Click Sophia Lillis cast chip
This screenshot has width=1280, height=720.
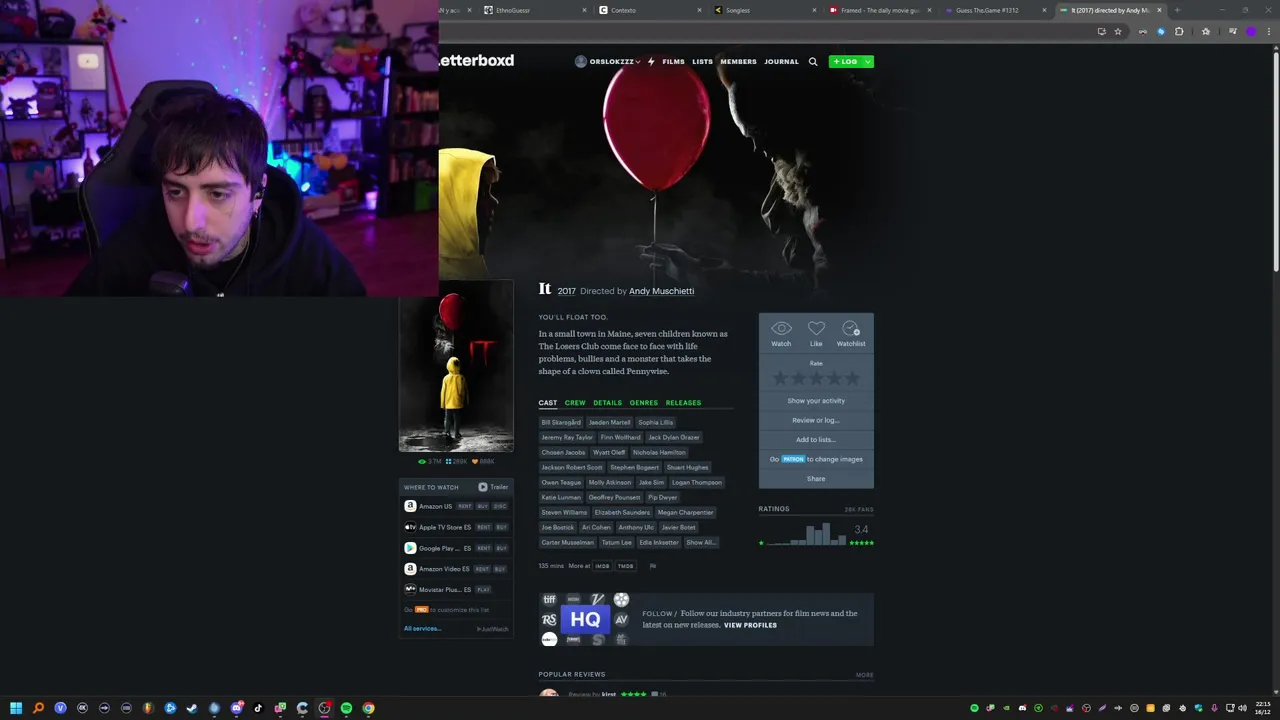coord(655,422)
